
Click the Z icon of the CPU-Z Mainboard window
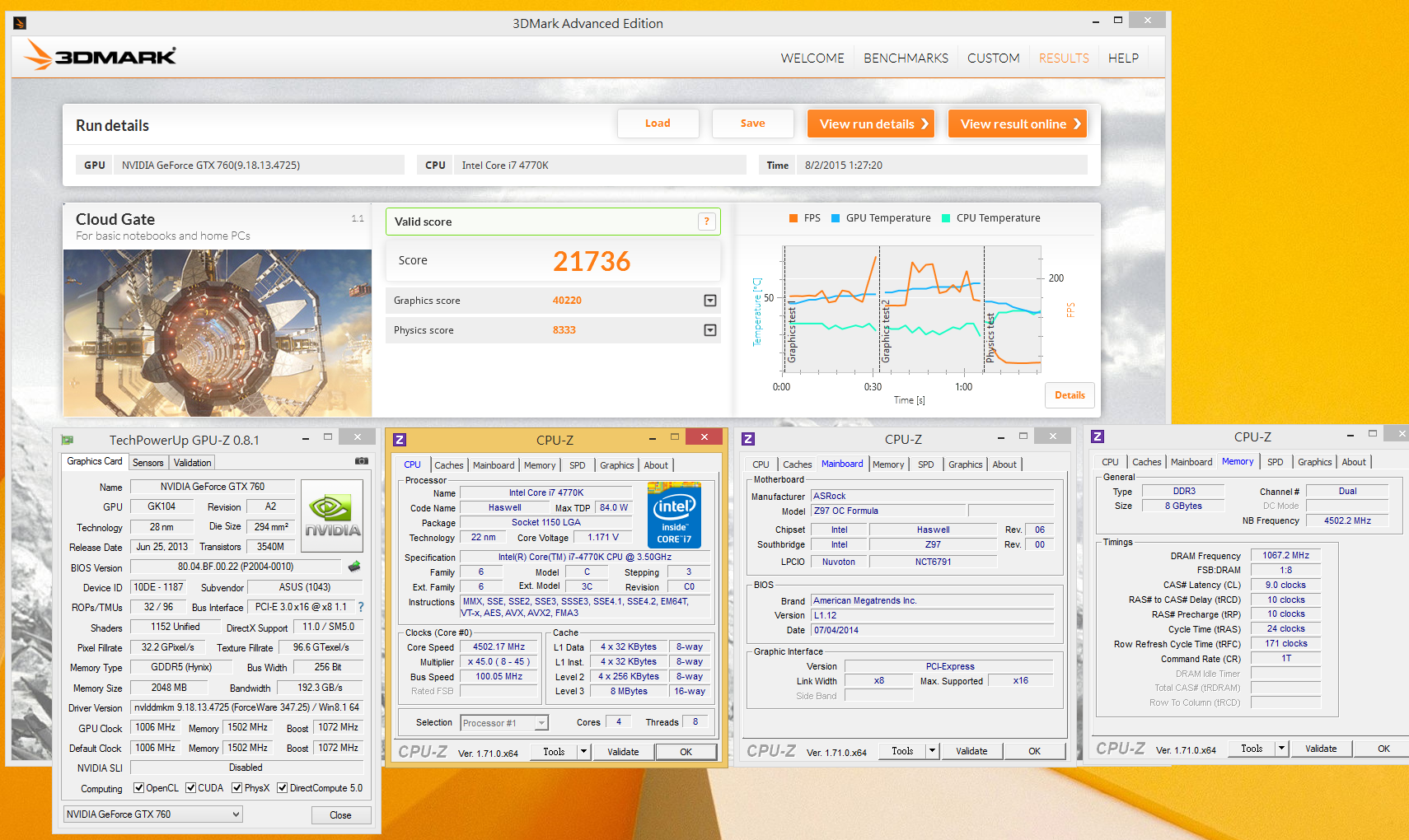[748, 439]
